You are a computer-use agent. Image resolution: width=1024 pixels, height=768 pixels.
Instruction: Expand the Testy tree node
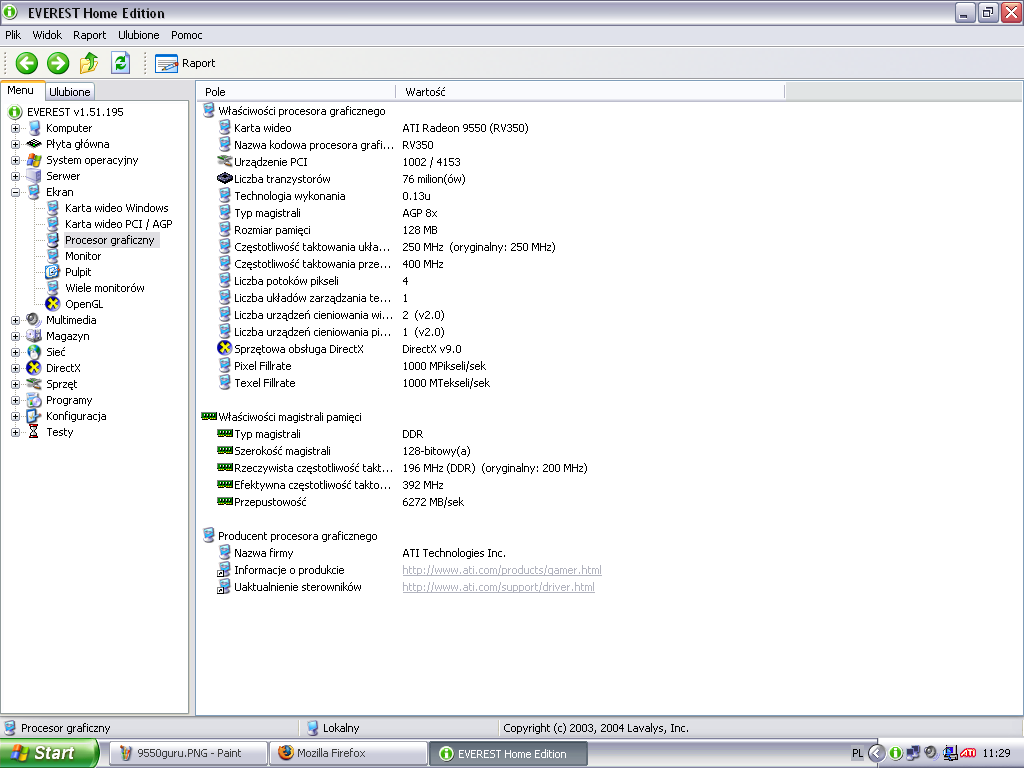tap(16, 432)
